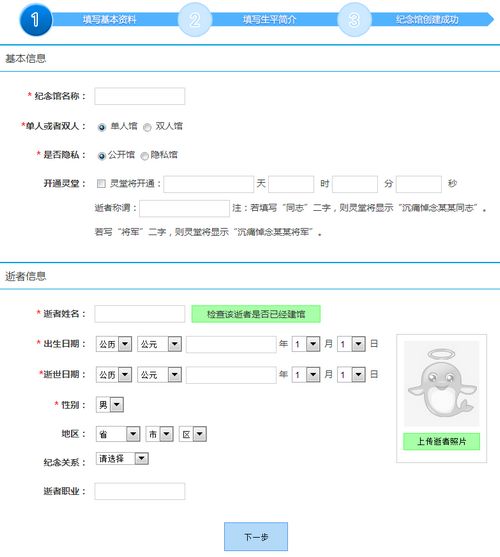Click the 下一步 next button
This screenshot has width=500, height=557.
point(256,536)
